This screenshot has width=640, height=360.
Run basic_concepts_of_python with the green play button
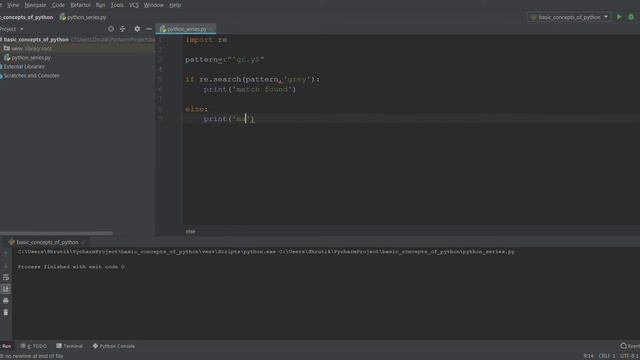click(x=619, y=17)
